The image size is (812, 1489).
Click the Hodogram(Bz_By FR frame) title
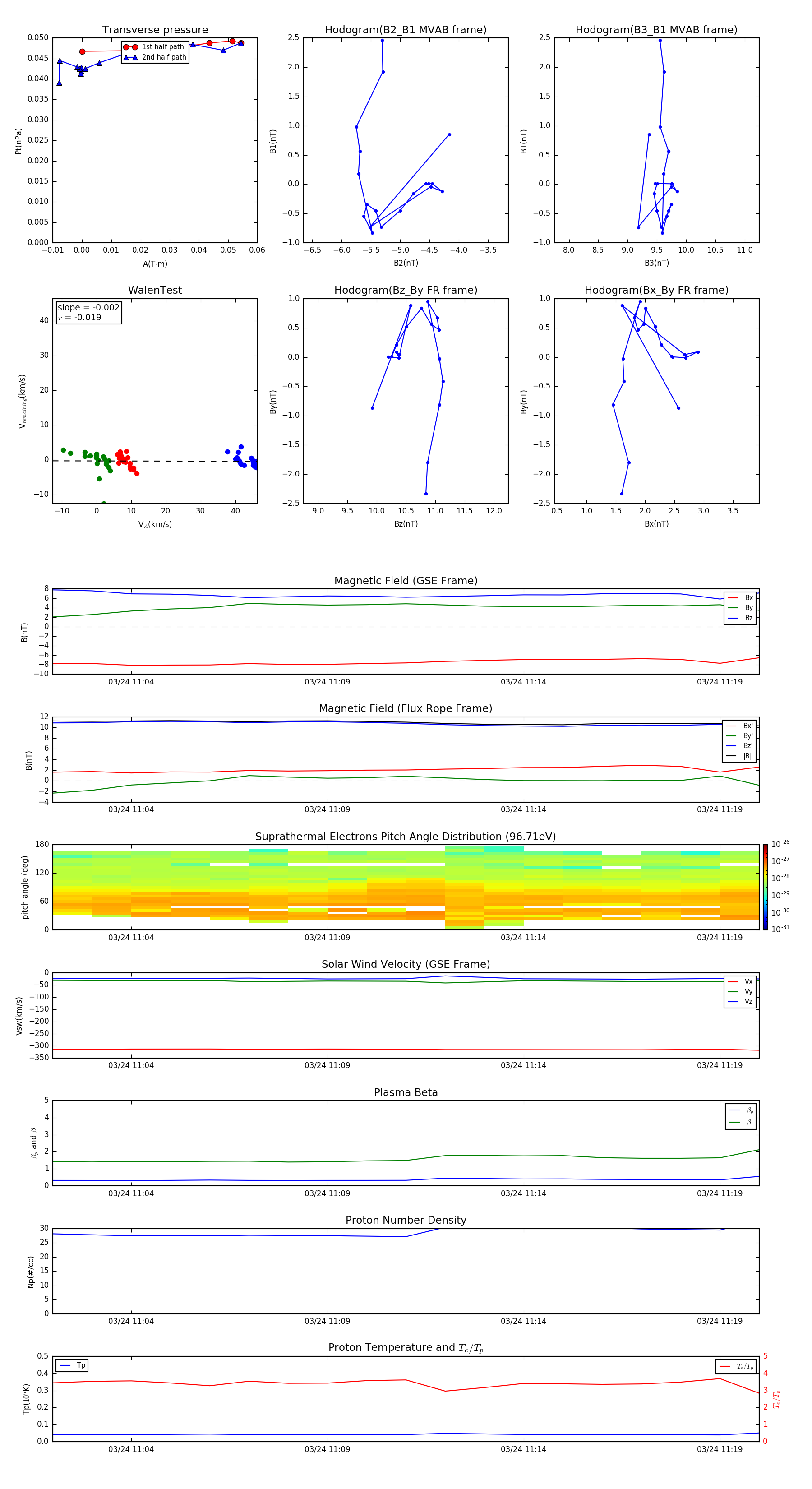click(406, 290)
